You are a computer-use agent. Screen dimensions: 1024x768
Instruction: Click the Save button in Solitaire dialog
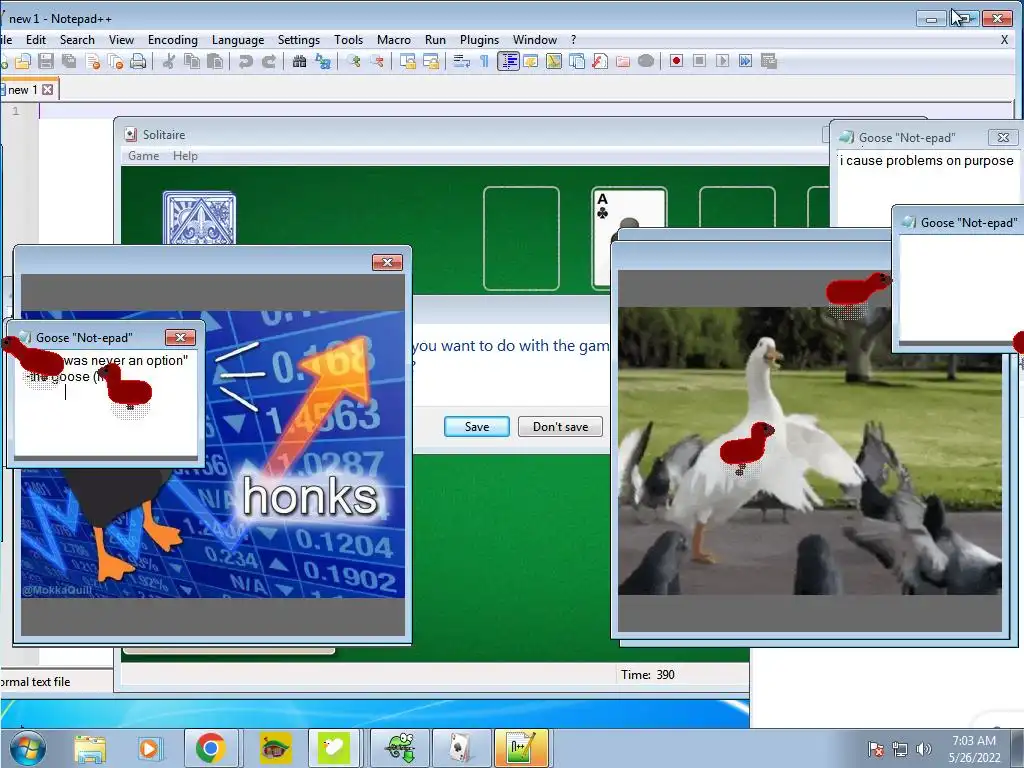(477, 426)
